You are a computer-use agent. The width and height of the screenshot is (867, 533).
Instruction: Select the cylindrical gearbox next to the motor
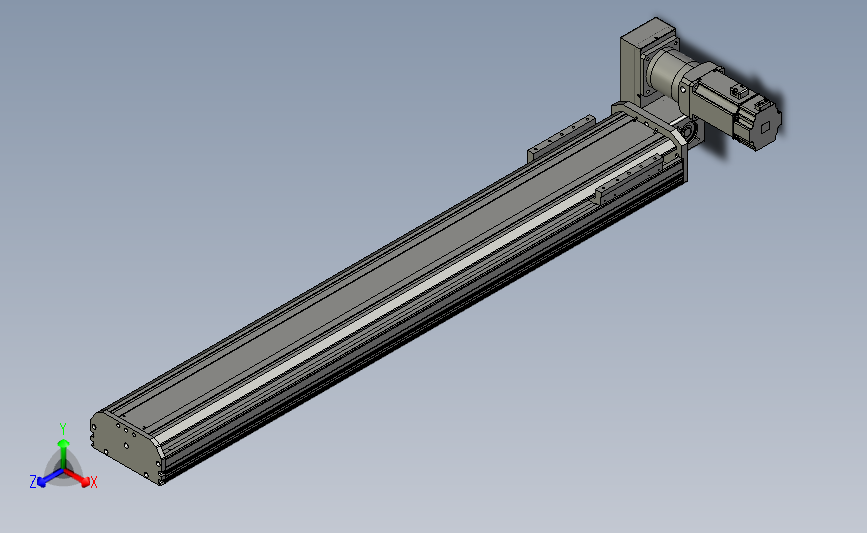[667, 74]
